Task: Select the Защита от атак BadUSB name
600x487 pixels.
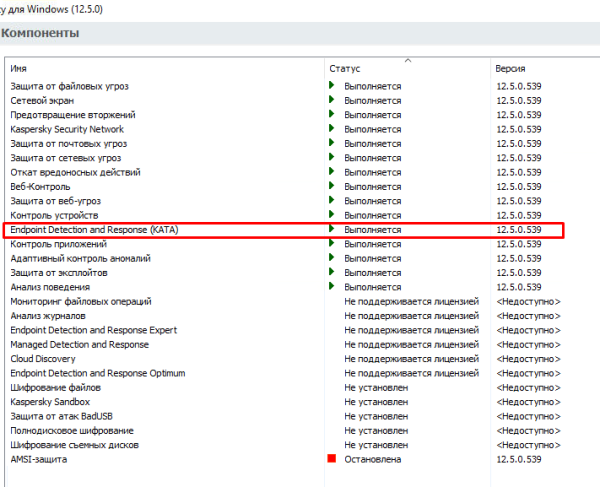Action: 61,416
